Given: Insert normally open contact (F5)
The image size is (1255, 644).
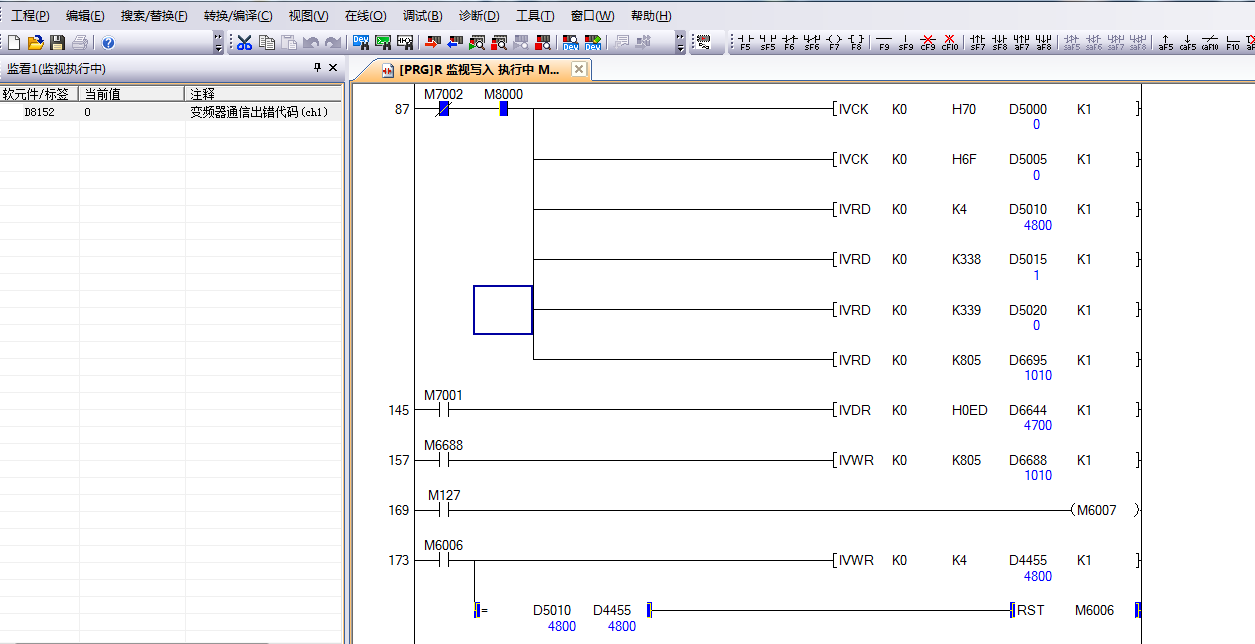Looking at the screenshot, I should pyautogui.click(x=745, y=43).
